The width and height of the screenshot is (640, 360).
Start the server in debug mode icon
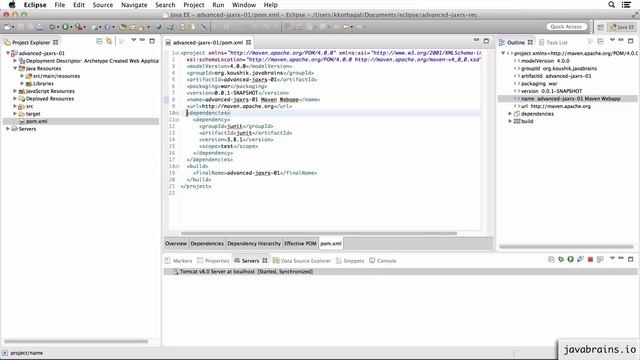[x=561, y=259]
